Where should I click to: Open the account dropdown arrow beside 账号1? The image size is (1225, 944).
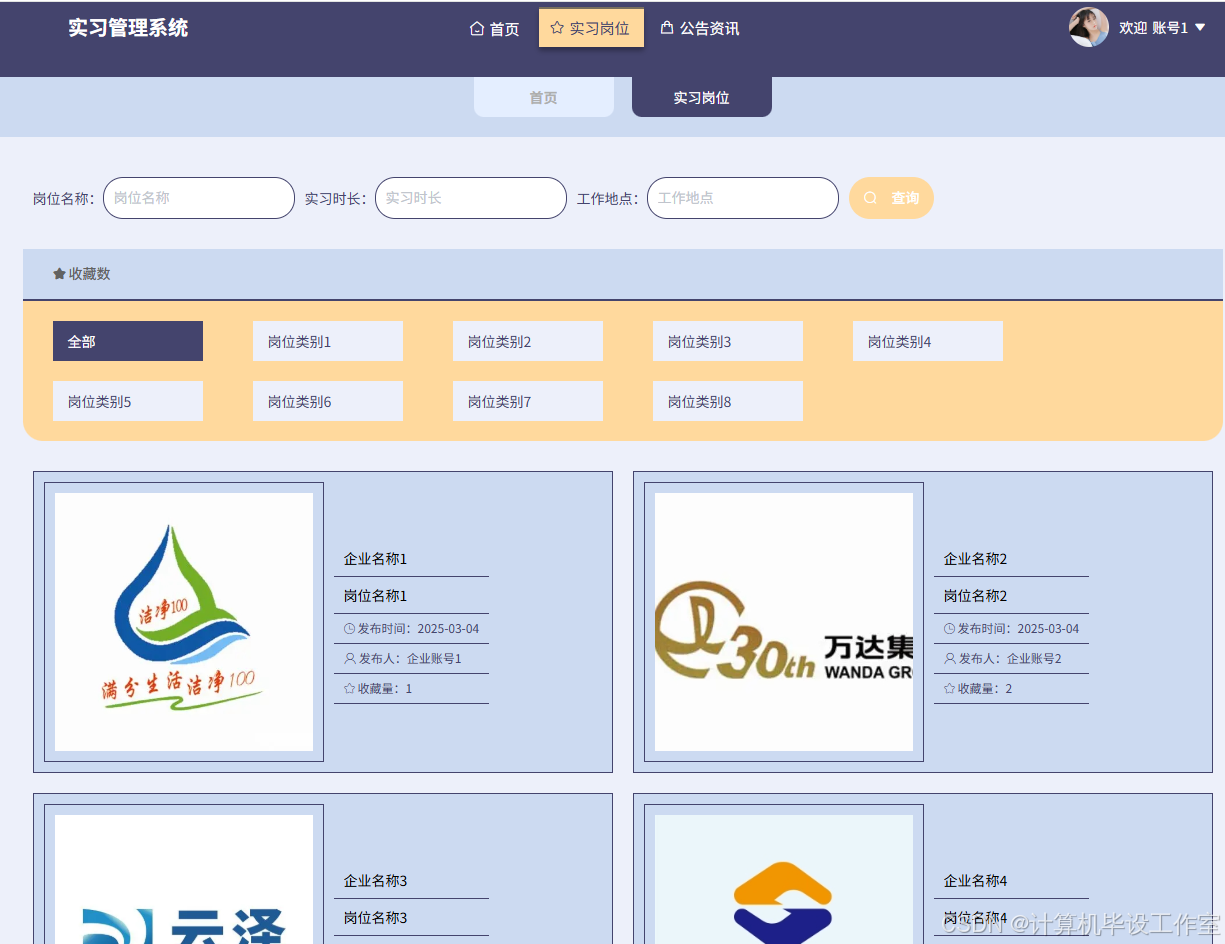pyautogui.click(x=1200, y=28)
